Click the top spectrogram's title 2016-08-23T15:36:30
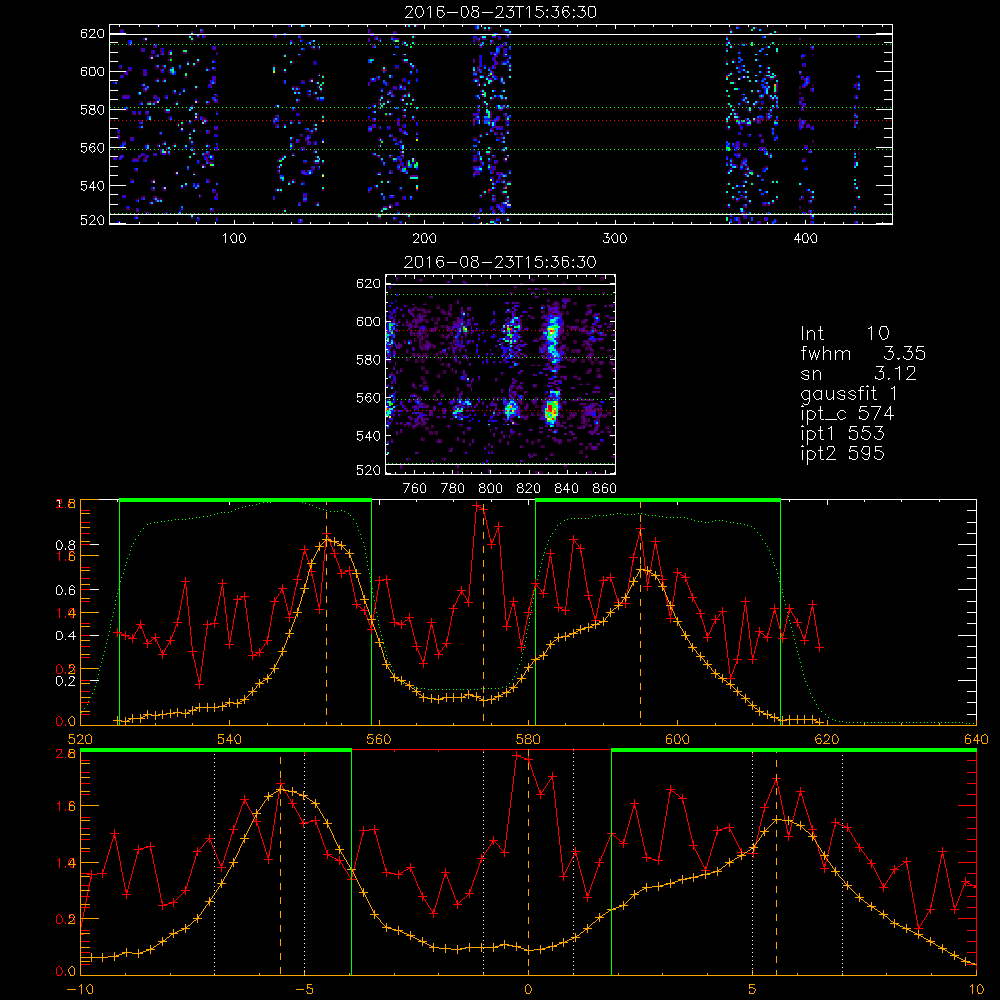The width and height of the screenshot is (1000, 1000). click(500, 12)
